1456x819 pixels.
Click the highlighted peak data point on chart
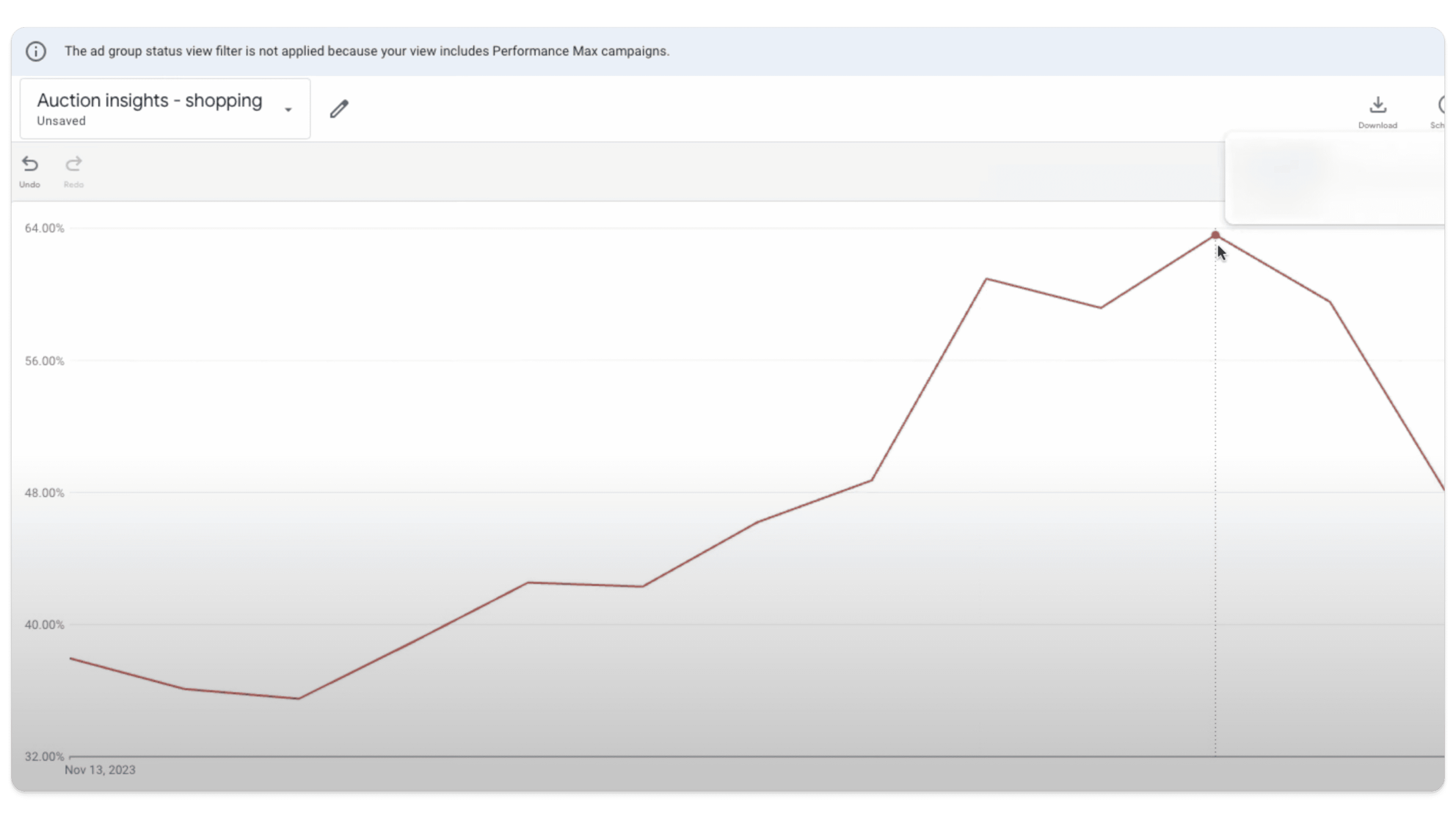(x=1215, y=235)
